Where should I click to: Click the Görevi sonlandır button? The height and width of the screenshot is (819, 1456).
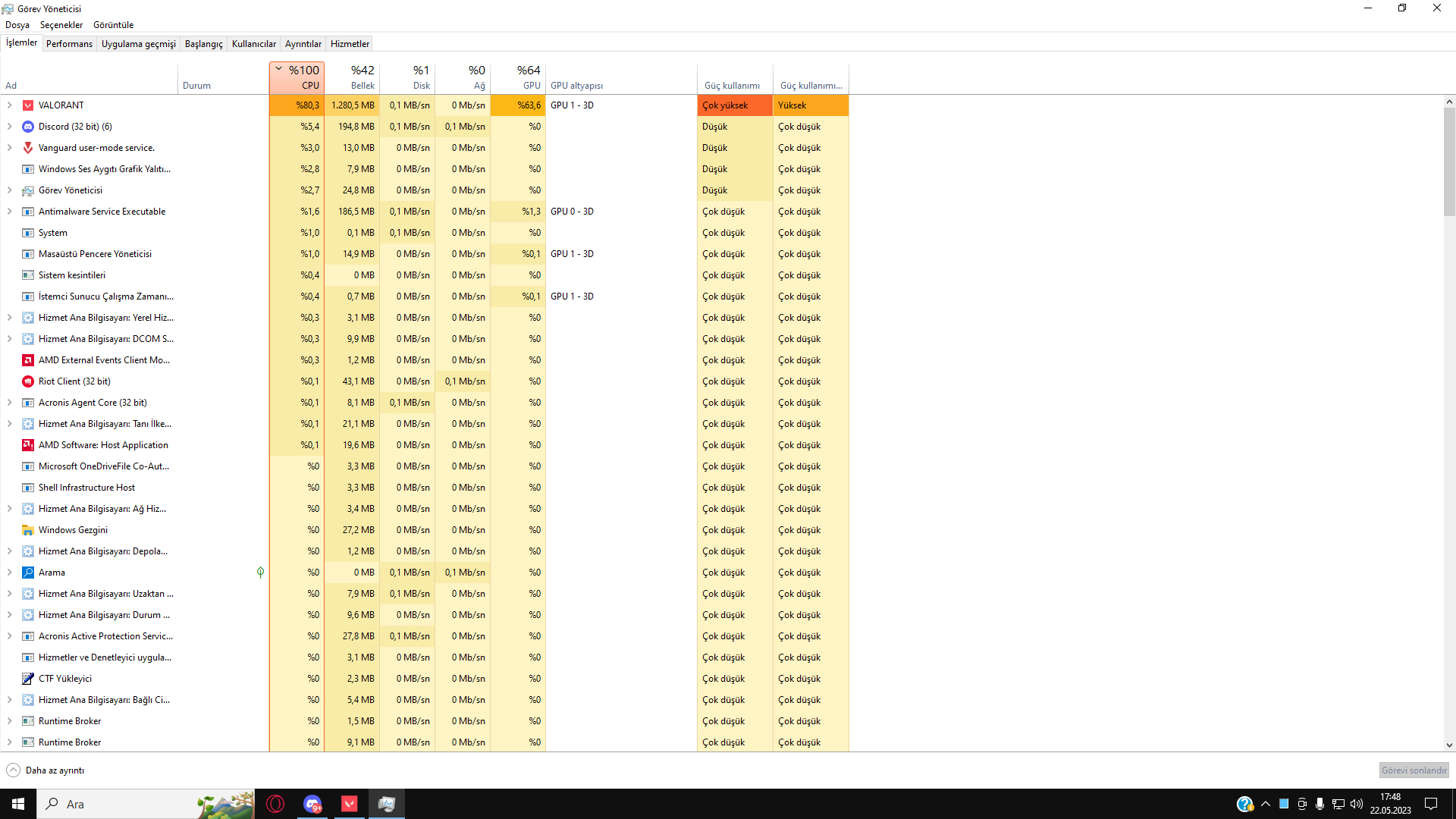click(x=1414, y=770)
